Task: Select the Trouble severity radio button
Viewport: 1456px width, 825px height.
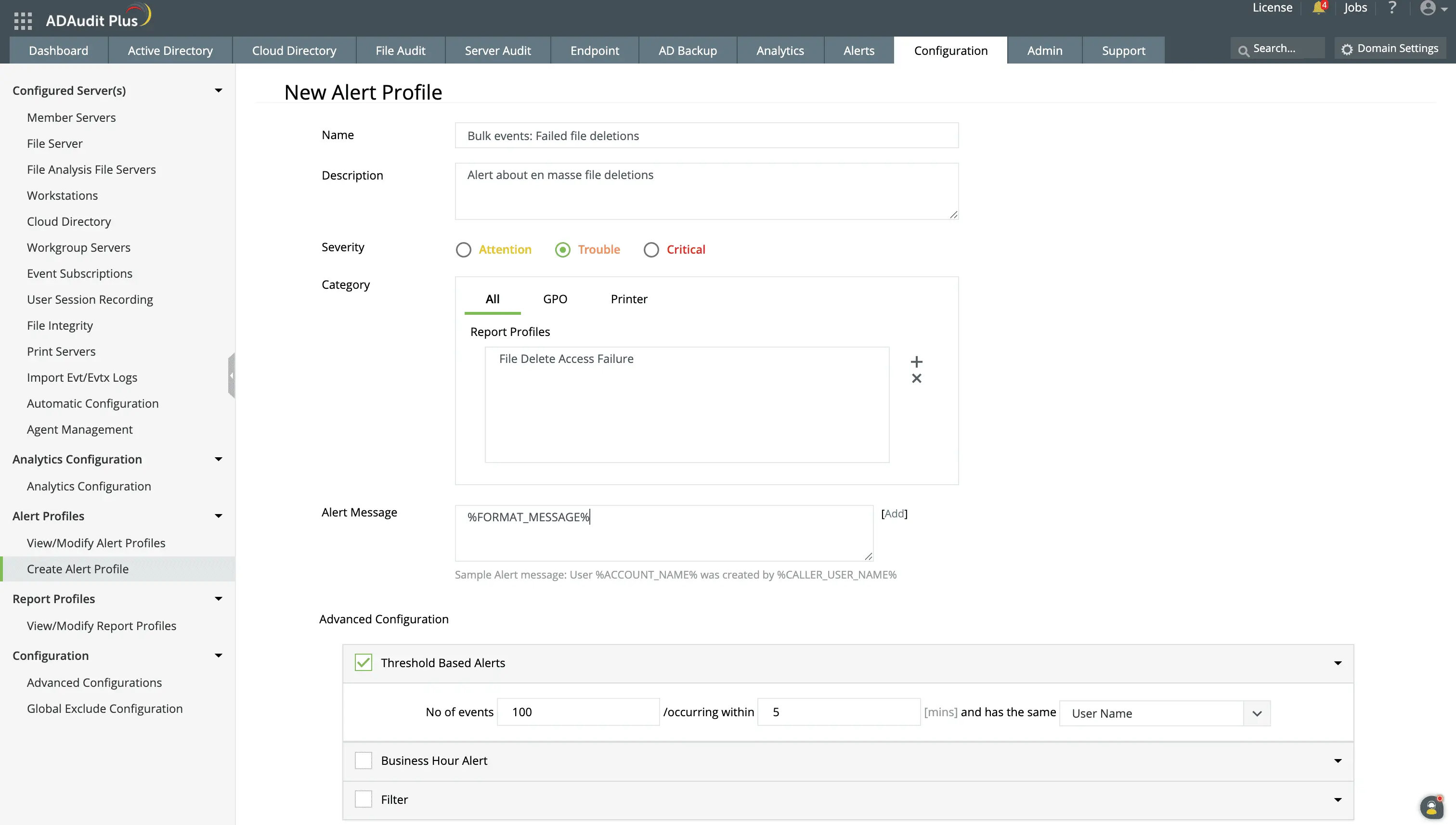Action: click(x=562, y=249)
